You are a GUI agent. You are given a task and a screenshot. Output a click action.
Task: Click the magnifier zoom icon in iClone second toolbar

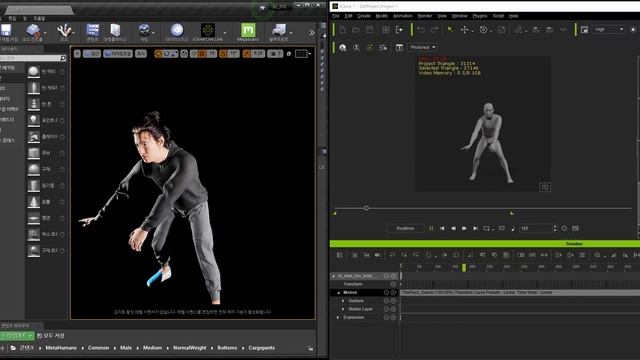point(356,48)
